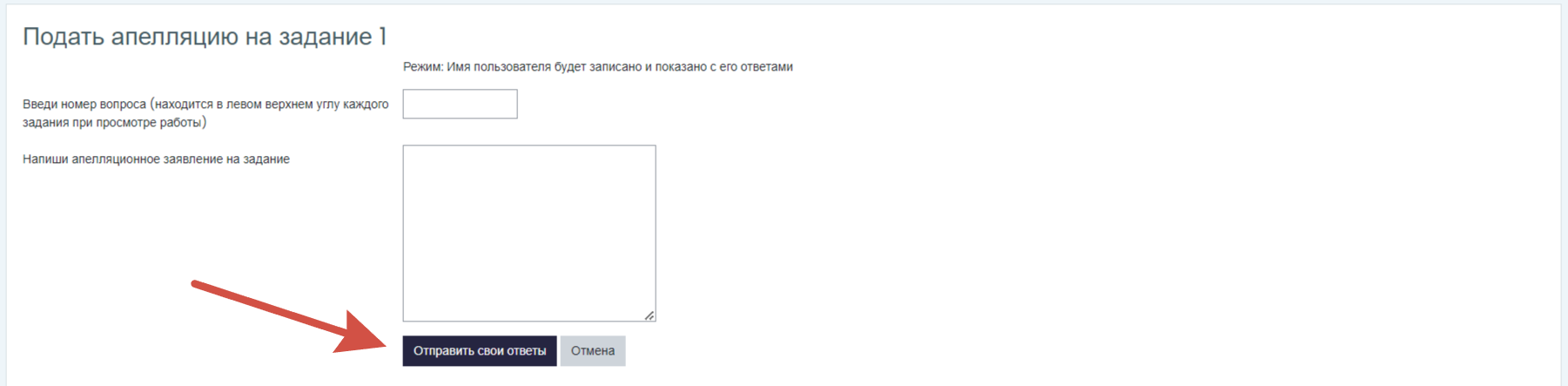Focus the appeal statement text area
The image size is (1568, 386).
coord(529,234)
